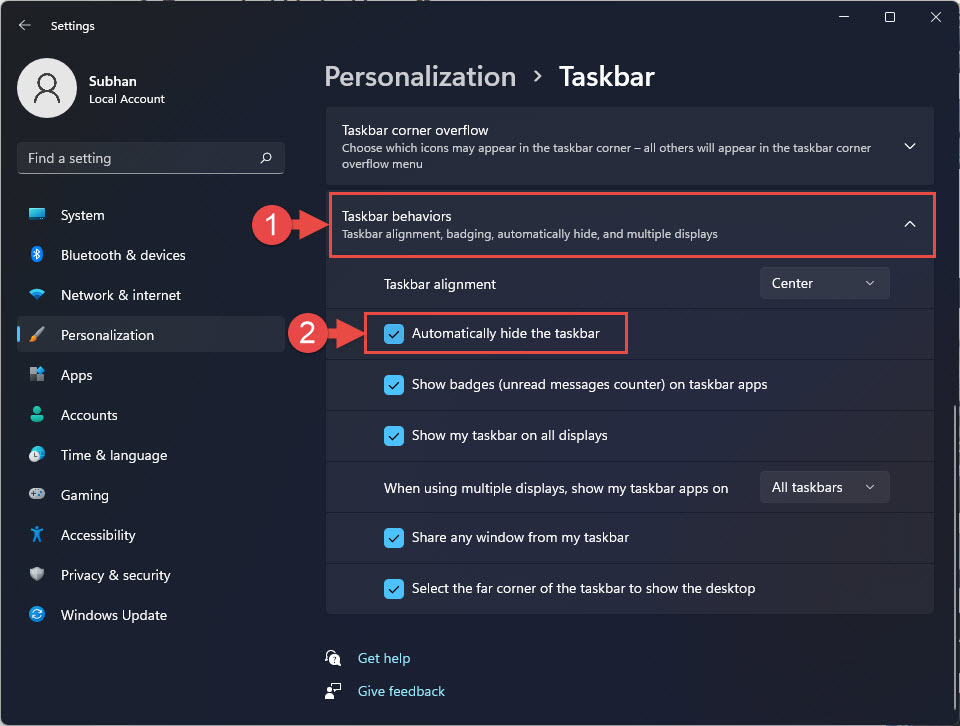This screenshot has width=960, height=726.
Task: Click the Gaming controller icon
Action: click(37, 494)
